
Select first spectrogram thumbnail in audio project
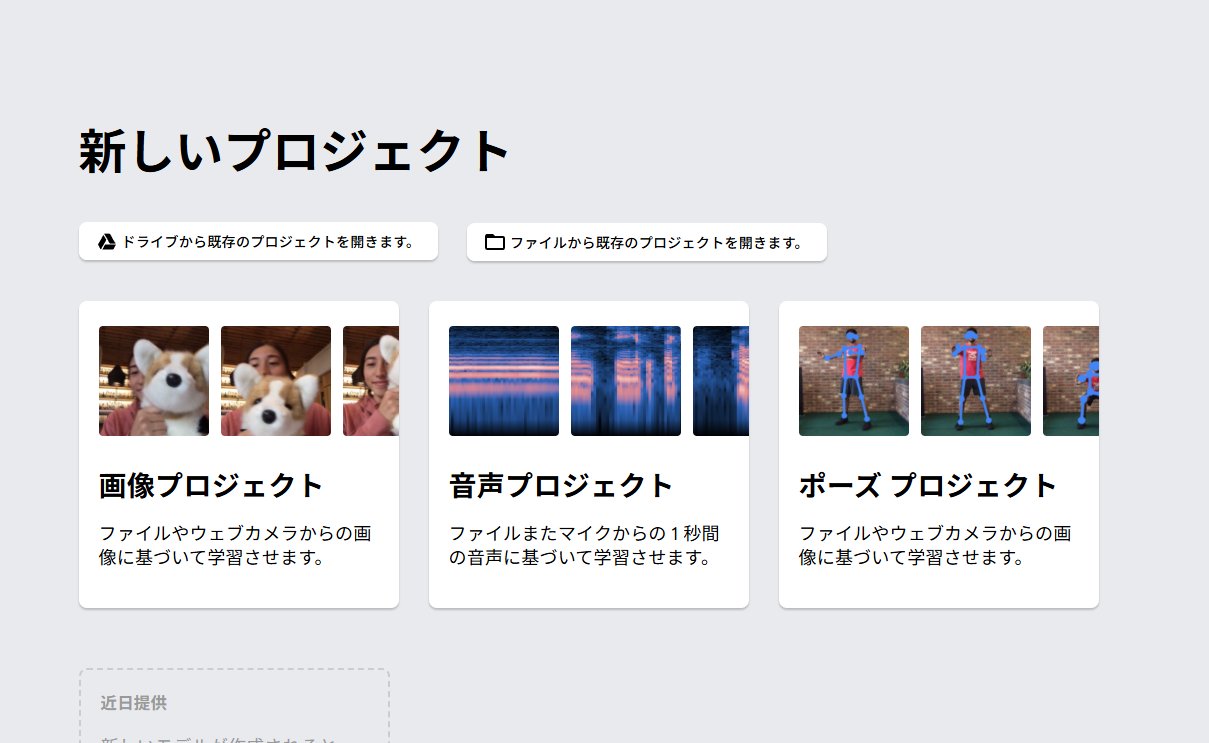point(504,381)
